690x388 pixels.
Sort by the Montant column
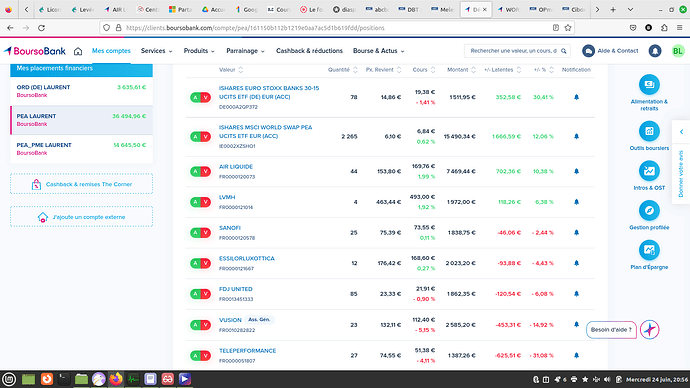[x=461, y=70]
